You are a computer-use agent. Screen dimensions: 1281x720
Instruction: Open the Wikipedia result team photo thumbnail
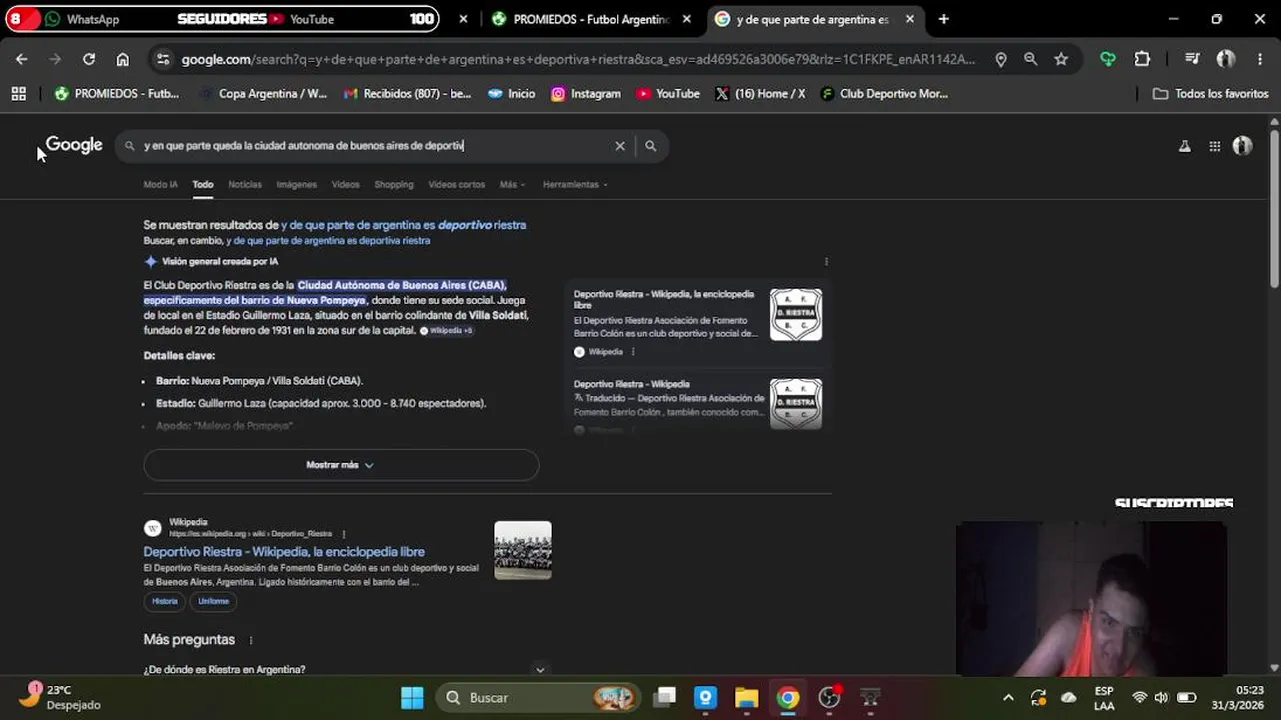click(523, 550)
